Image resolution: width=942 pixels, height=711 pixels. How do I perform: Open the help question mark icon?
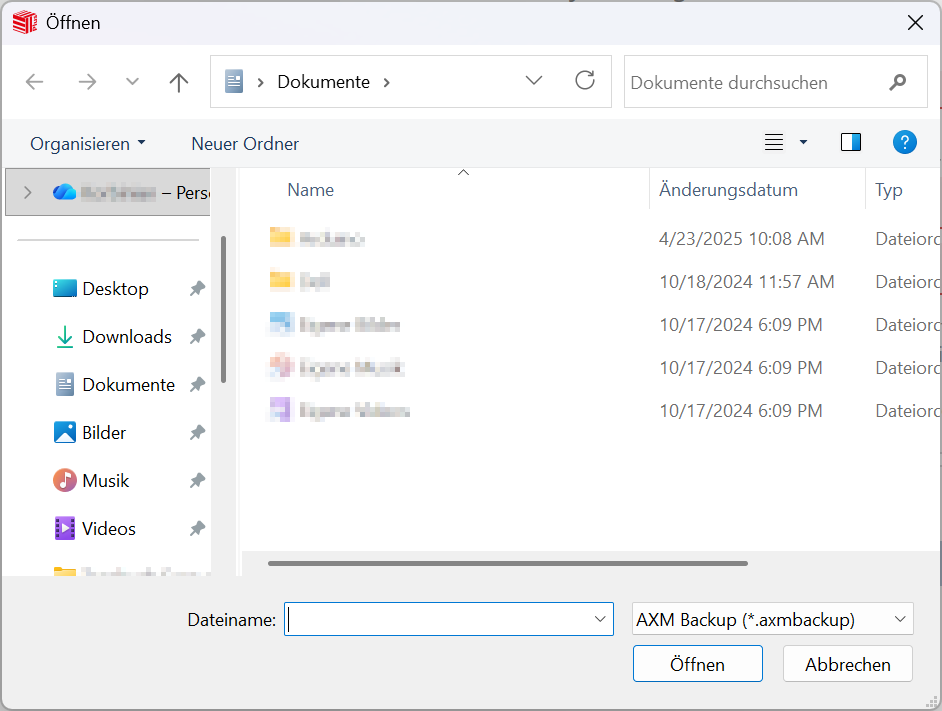(x=904, y=142)
